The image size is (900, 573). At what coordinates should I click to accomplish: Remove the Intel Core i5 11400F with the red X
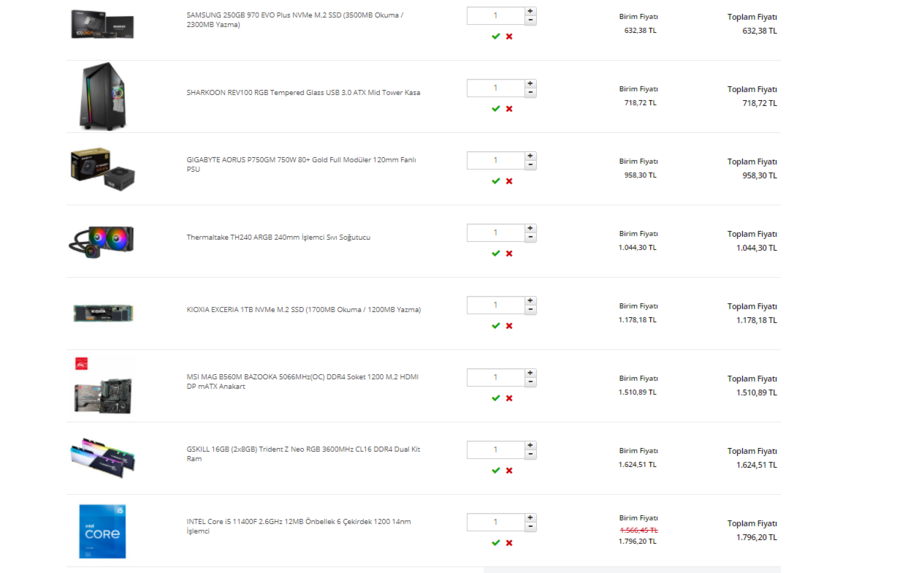(x=509, y=543)
